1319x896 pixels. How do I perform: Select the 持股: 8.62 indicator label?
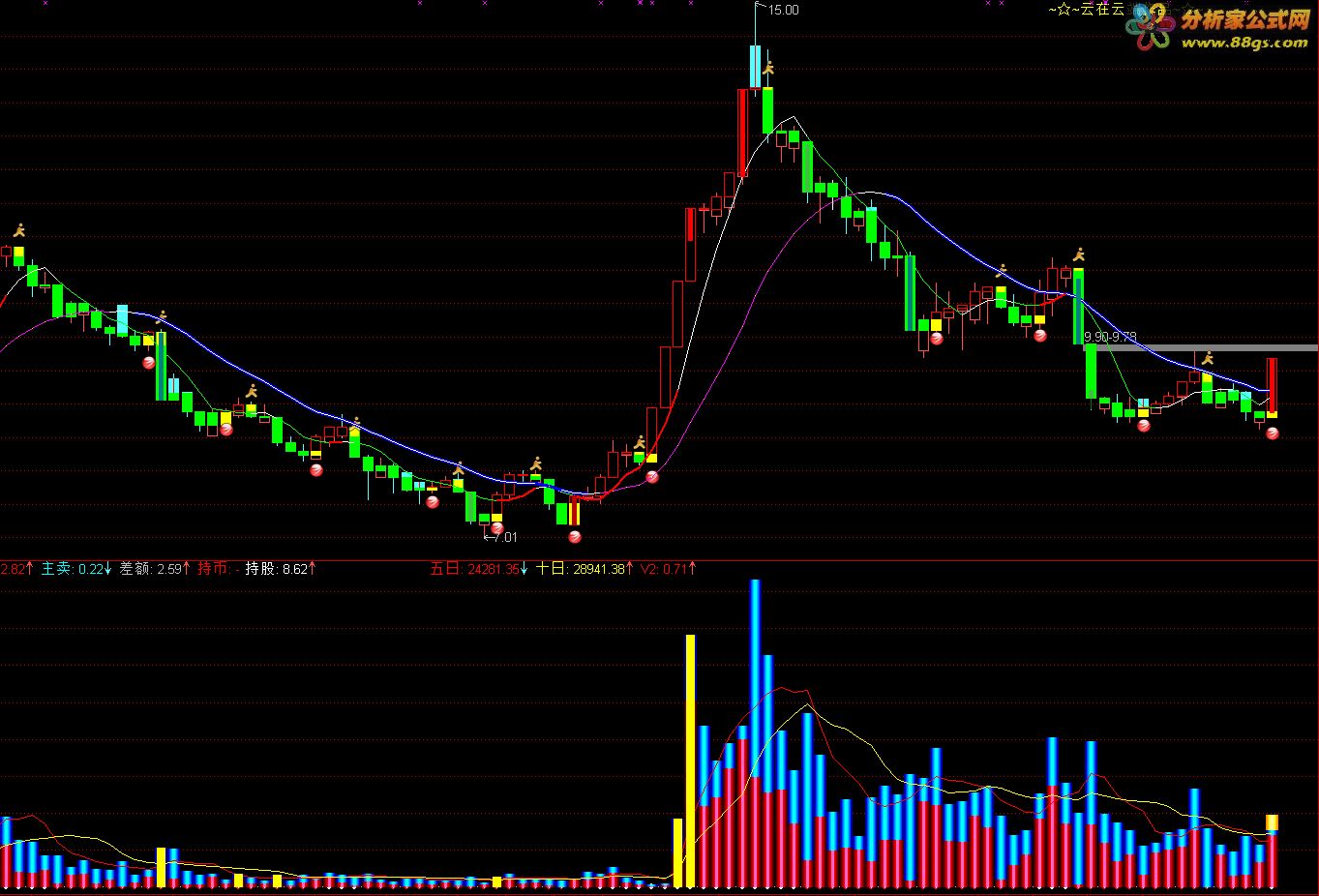click(280, 569)
